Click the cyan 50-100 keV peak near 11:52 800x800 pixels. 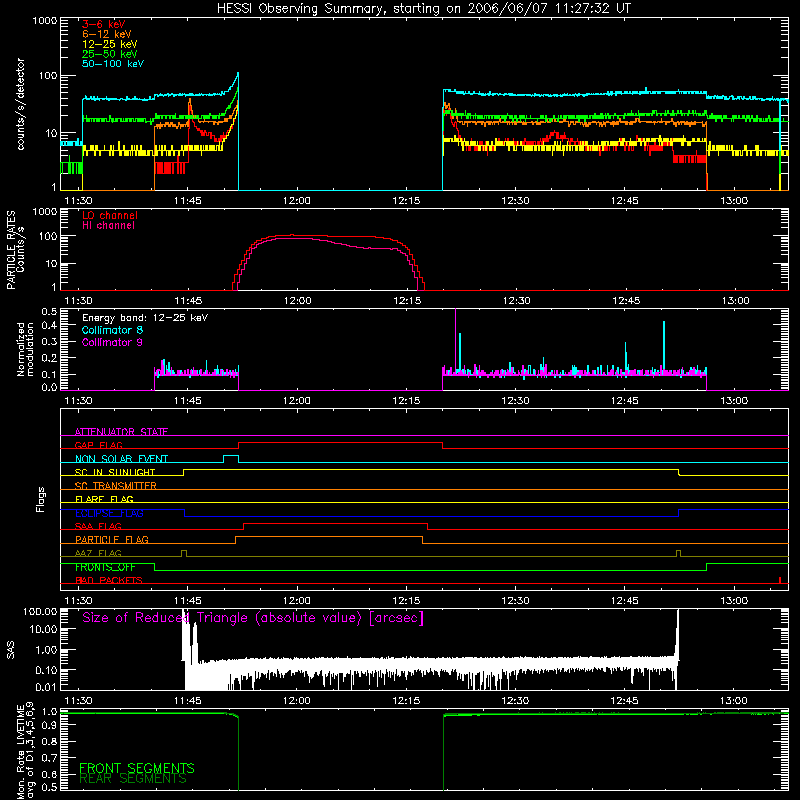tap(237, 74)
